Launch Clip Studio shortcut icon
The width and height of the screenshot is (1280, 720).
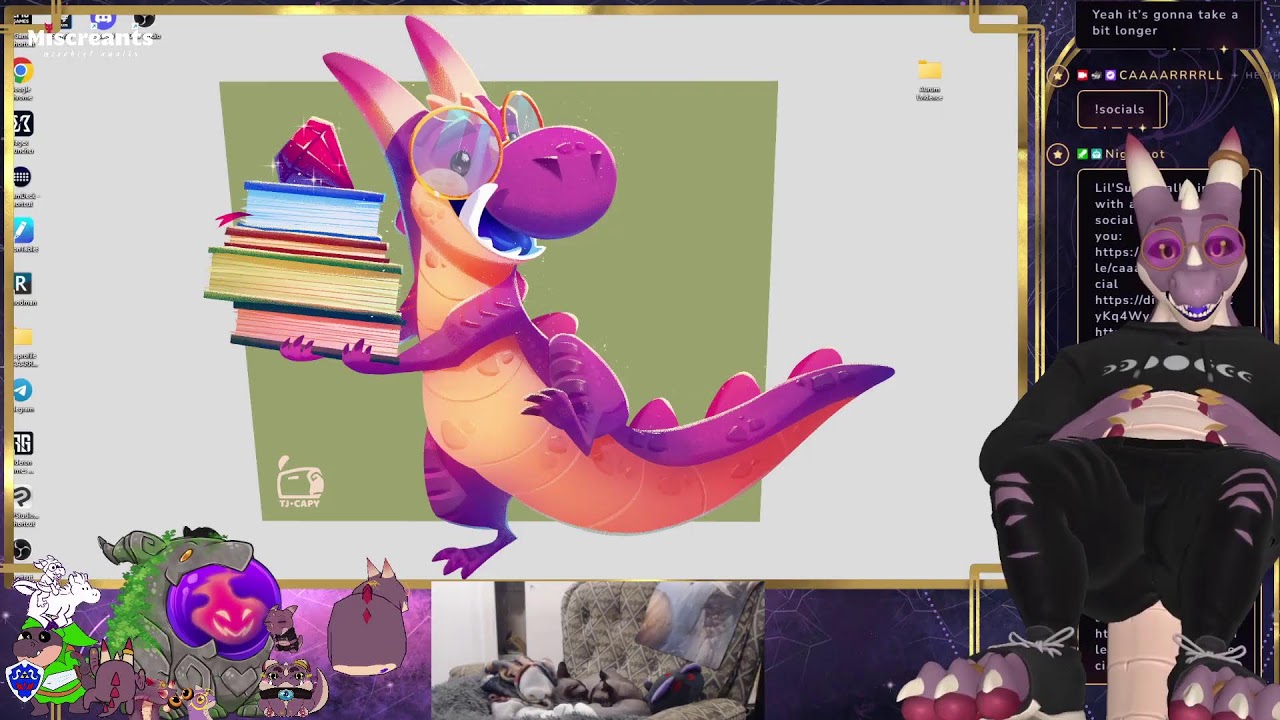click(22, 497)
